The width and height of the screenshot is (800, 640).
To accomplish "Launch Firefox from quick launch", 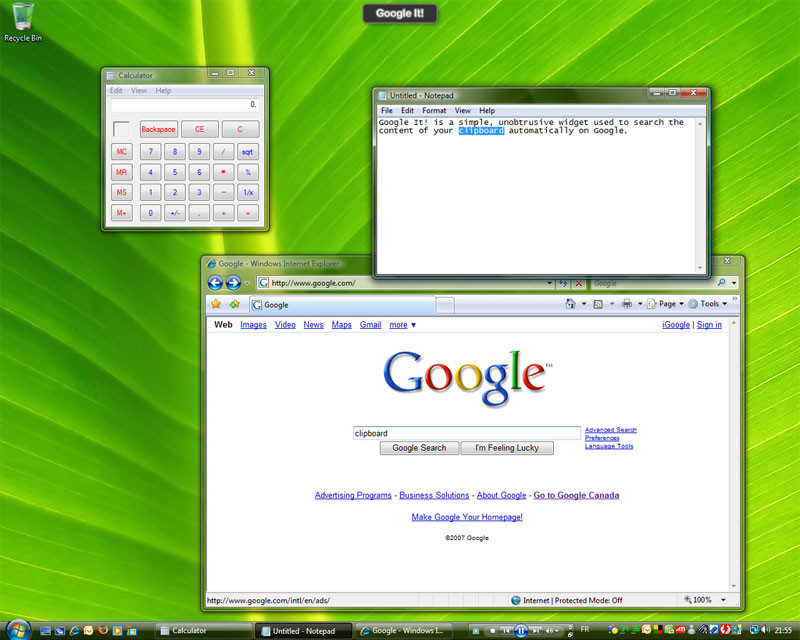I will pyautogui.click(x=103, y=630).
